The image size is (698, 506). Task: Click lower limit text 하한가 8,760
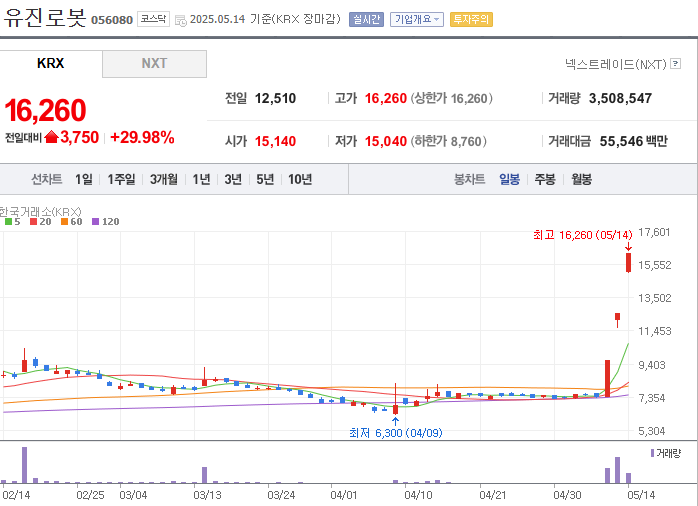448,142
